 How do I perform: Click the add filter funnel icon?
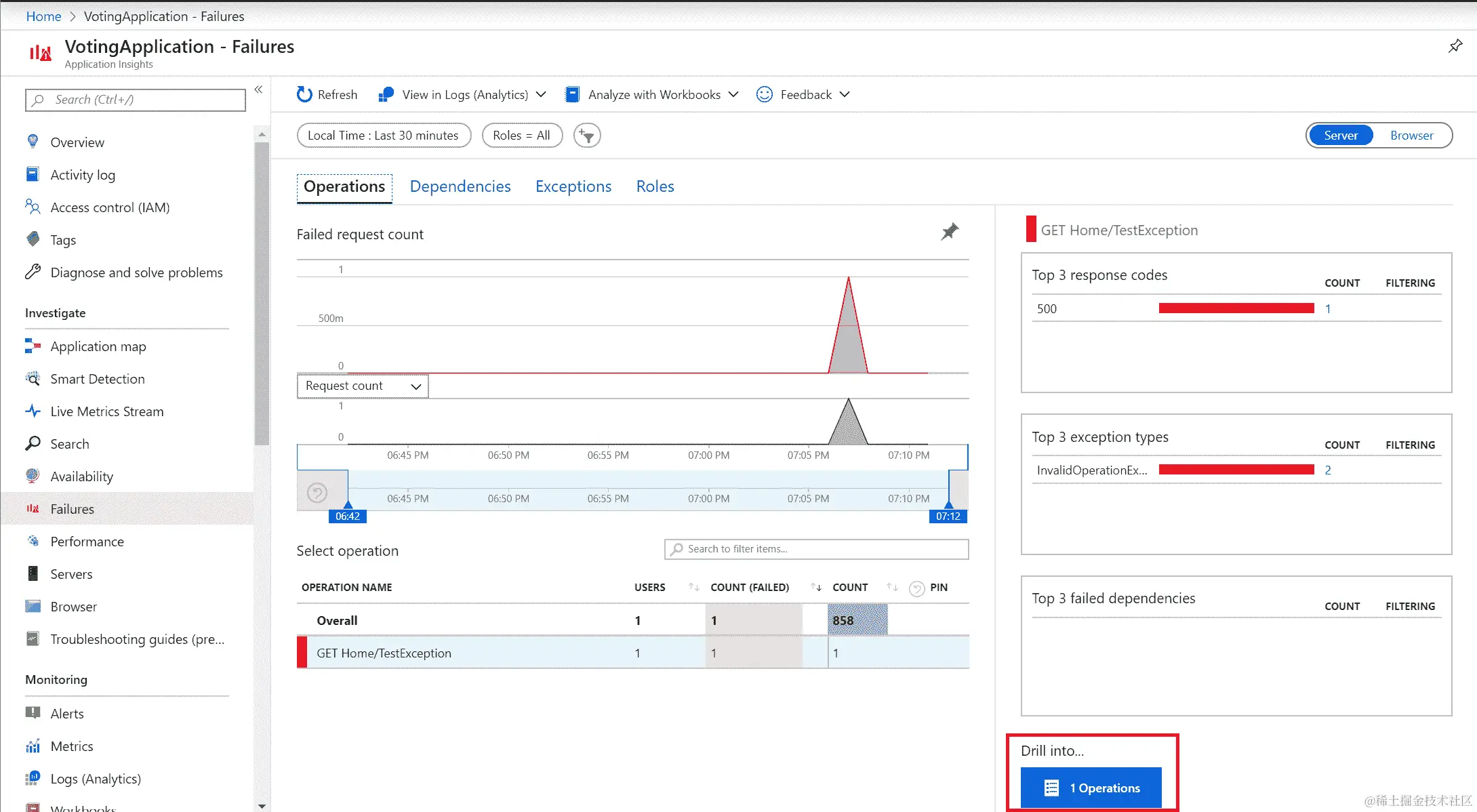(x=587, y=136)
